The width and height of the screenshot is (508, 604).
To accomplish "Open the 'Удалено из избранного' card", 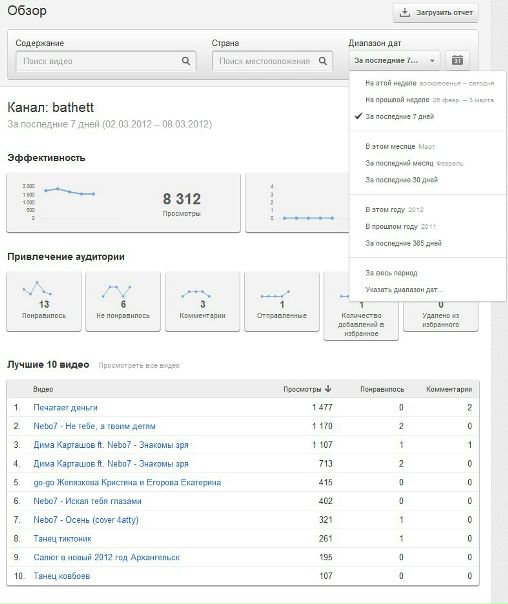I will tap(441, 316).
